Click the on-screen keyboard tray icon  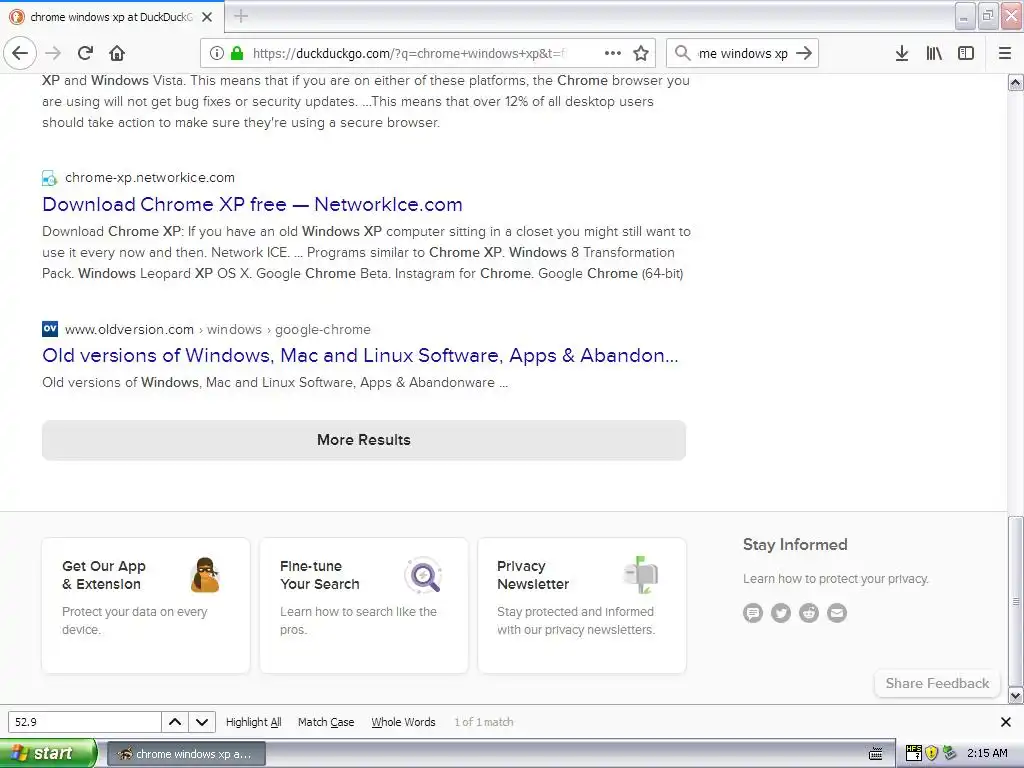tap(876, 754)
